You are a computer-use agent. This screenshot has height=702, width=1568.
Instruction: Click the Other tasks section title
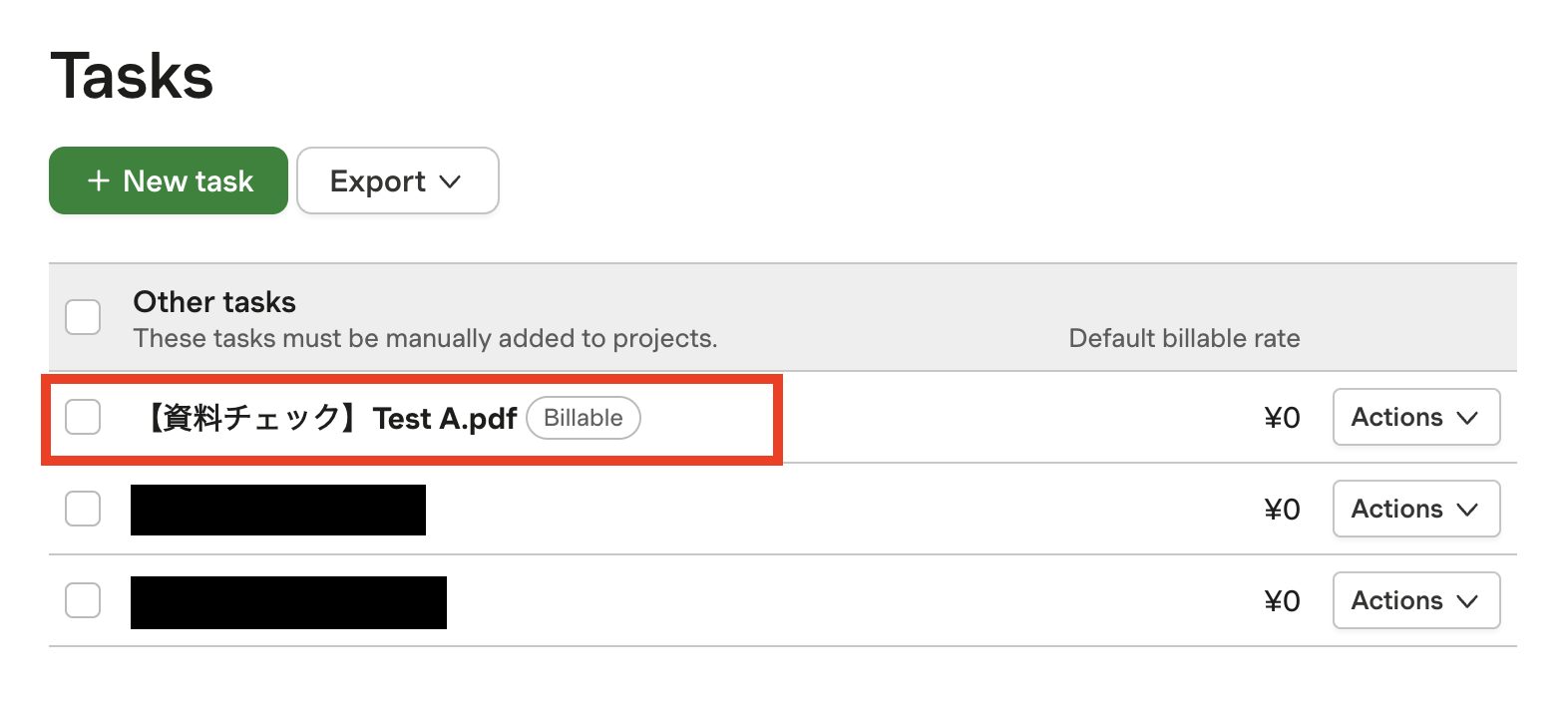(214, 301)
